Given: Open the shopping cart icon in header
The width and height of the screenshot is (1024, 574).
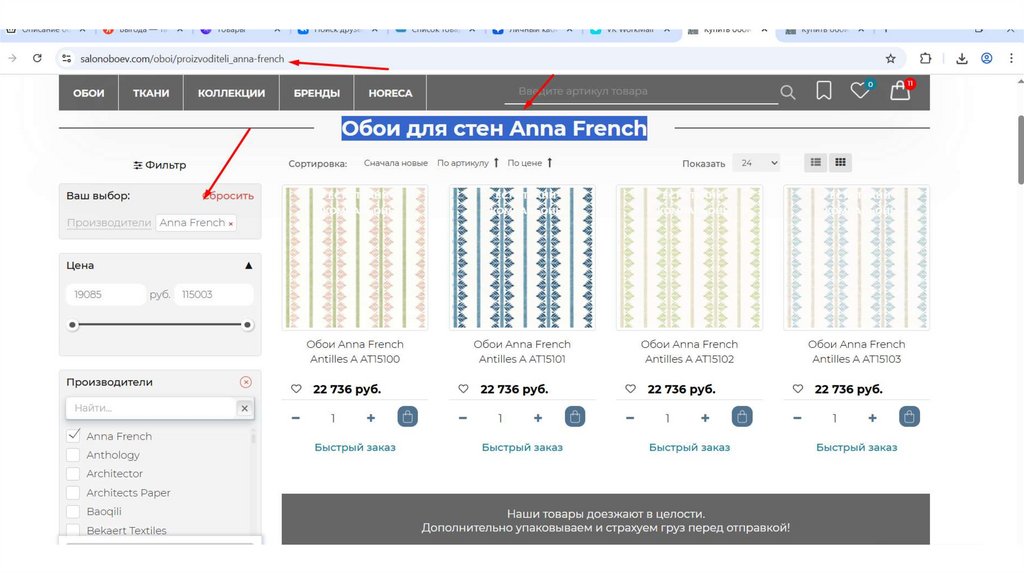Looking at the screenshot, I should click(x=900, y=90).
